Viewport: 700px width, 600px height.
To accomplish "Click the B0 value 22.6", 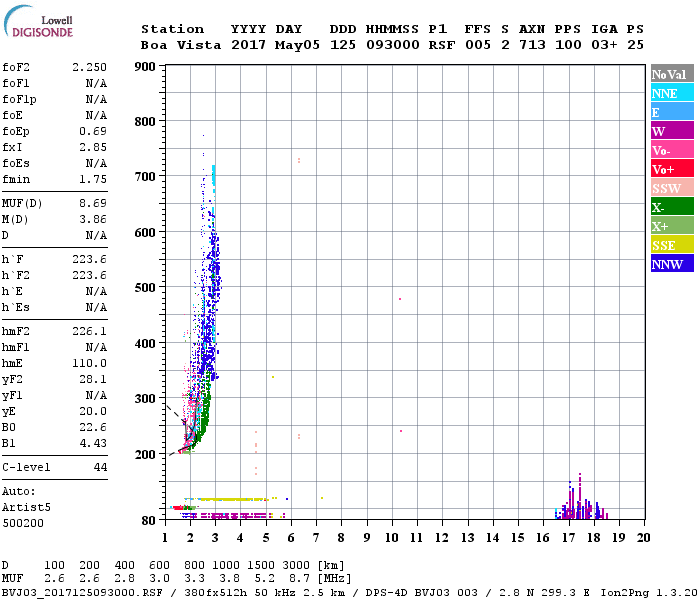I will point(93,427).
